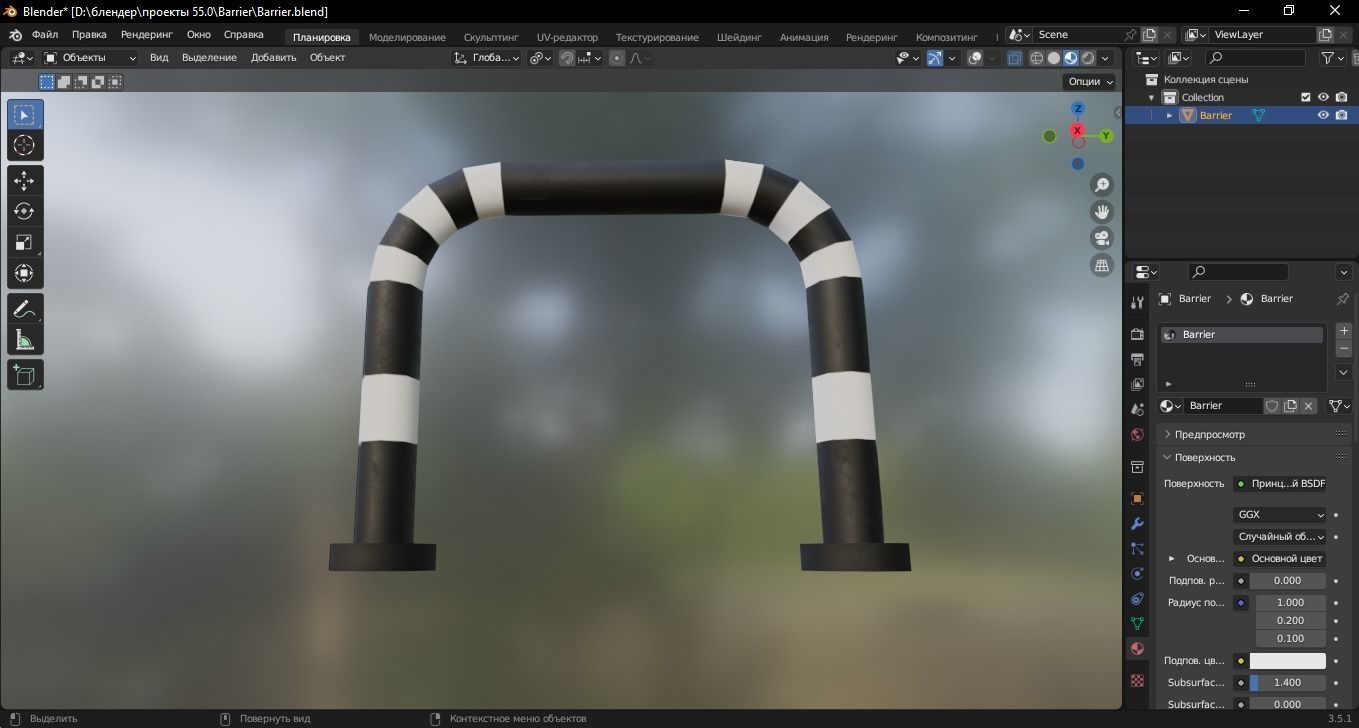Switch to the UV-редактор workspace tab
Image resolution: width=1359 pixels, height=728 pixels.
(567, 37)
